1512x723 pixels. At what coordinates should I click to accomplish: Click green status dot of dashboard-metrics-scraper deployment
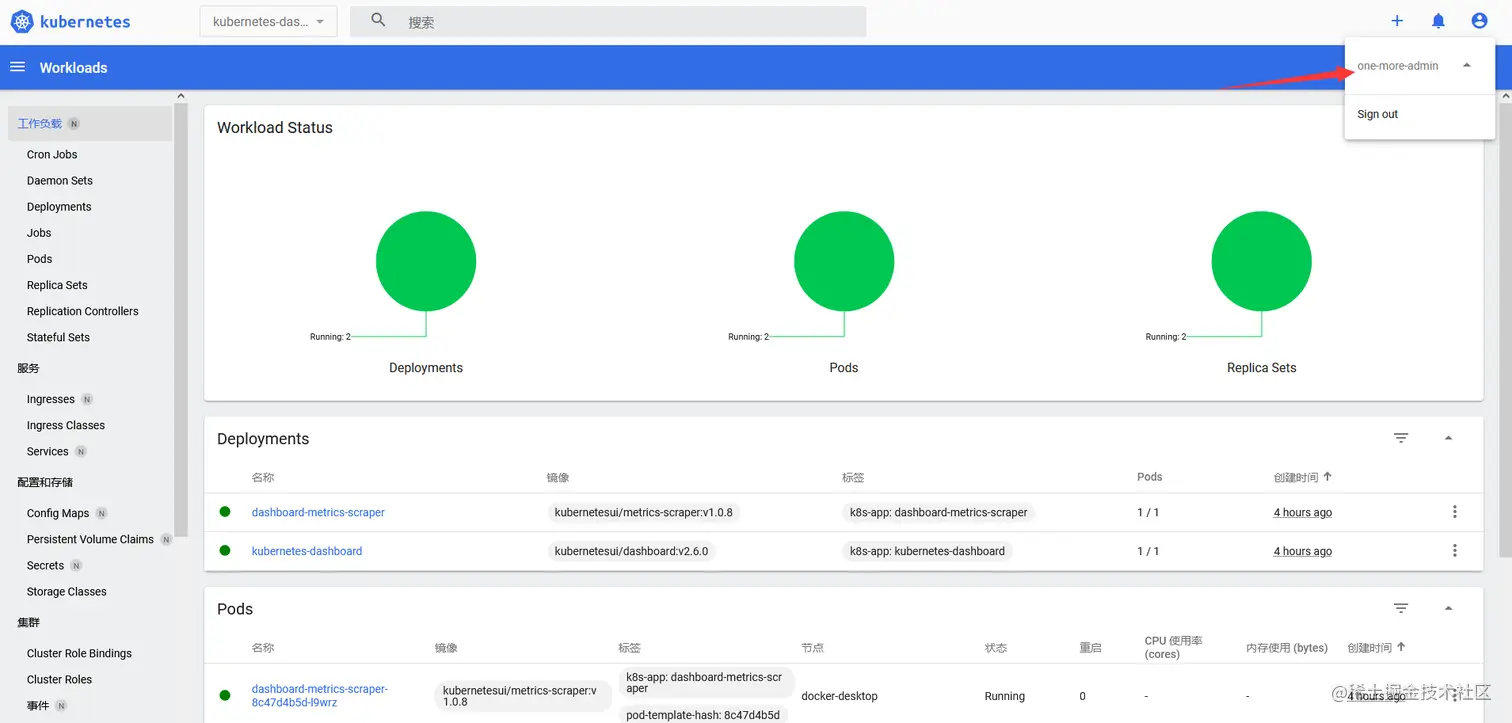225,511
